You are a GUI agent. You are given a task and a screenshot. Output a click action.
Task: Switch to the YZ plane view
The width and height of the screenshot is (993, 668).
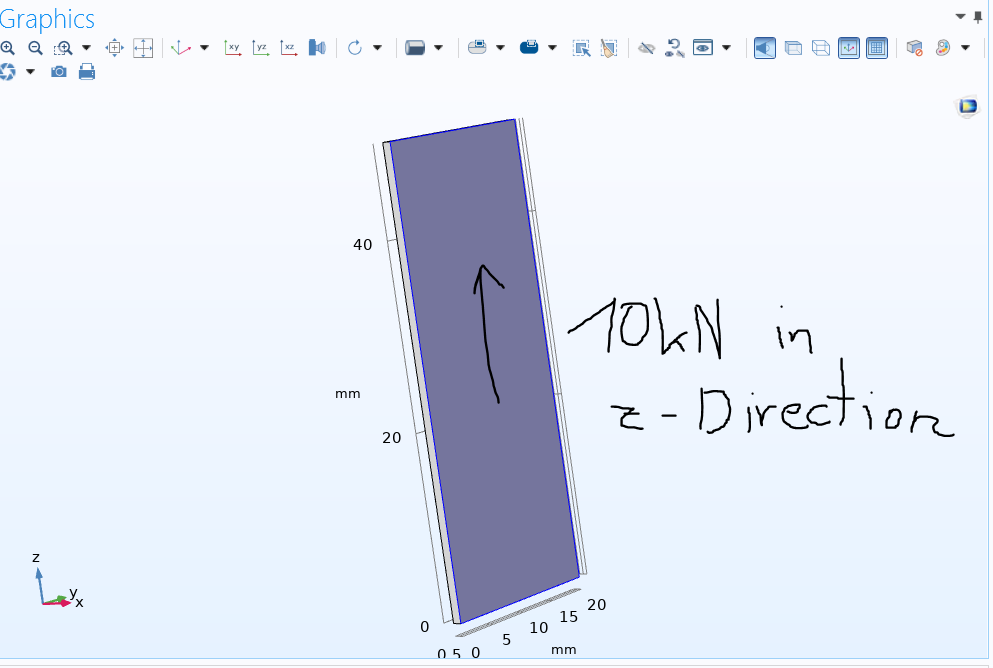[261, 47]
